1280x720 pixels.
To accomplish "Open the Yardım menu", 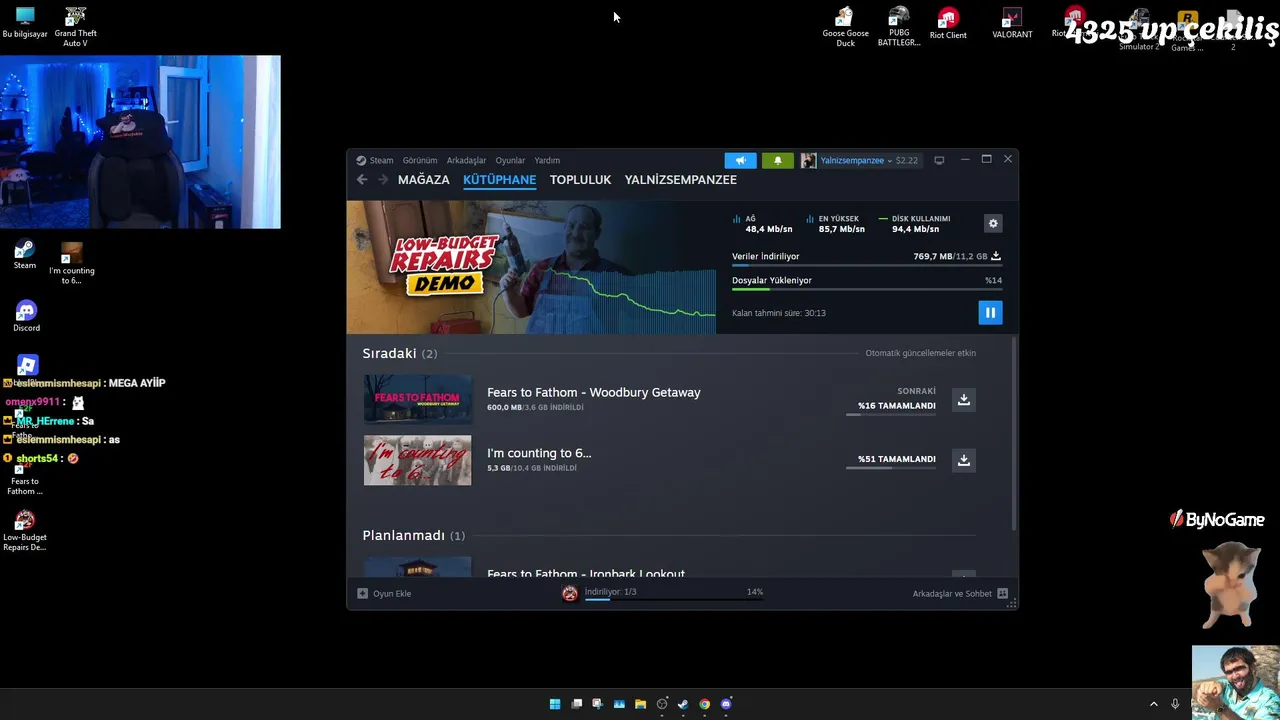I will pos(547,160).
